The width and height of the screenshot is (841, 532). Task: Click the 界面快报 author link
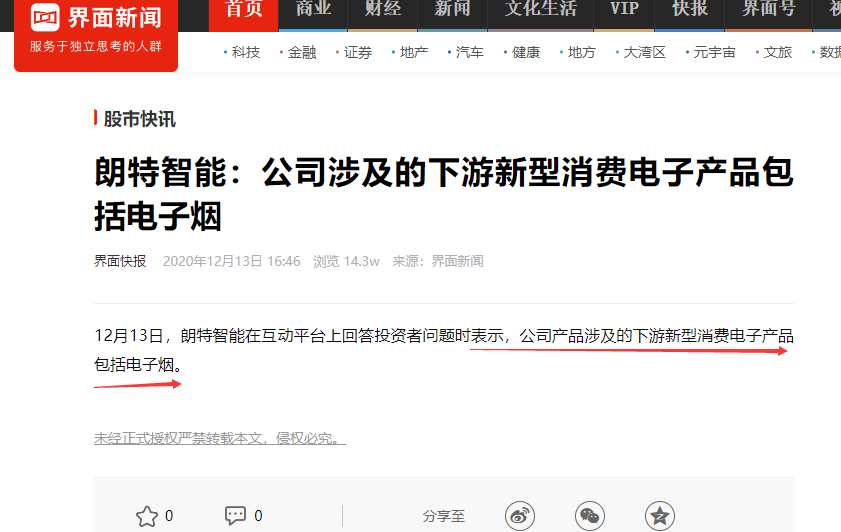click(x=120, y=261)
